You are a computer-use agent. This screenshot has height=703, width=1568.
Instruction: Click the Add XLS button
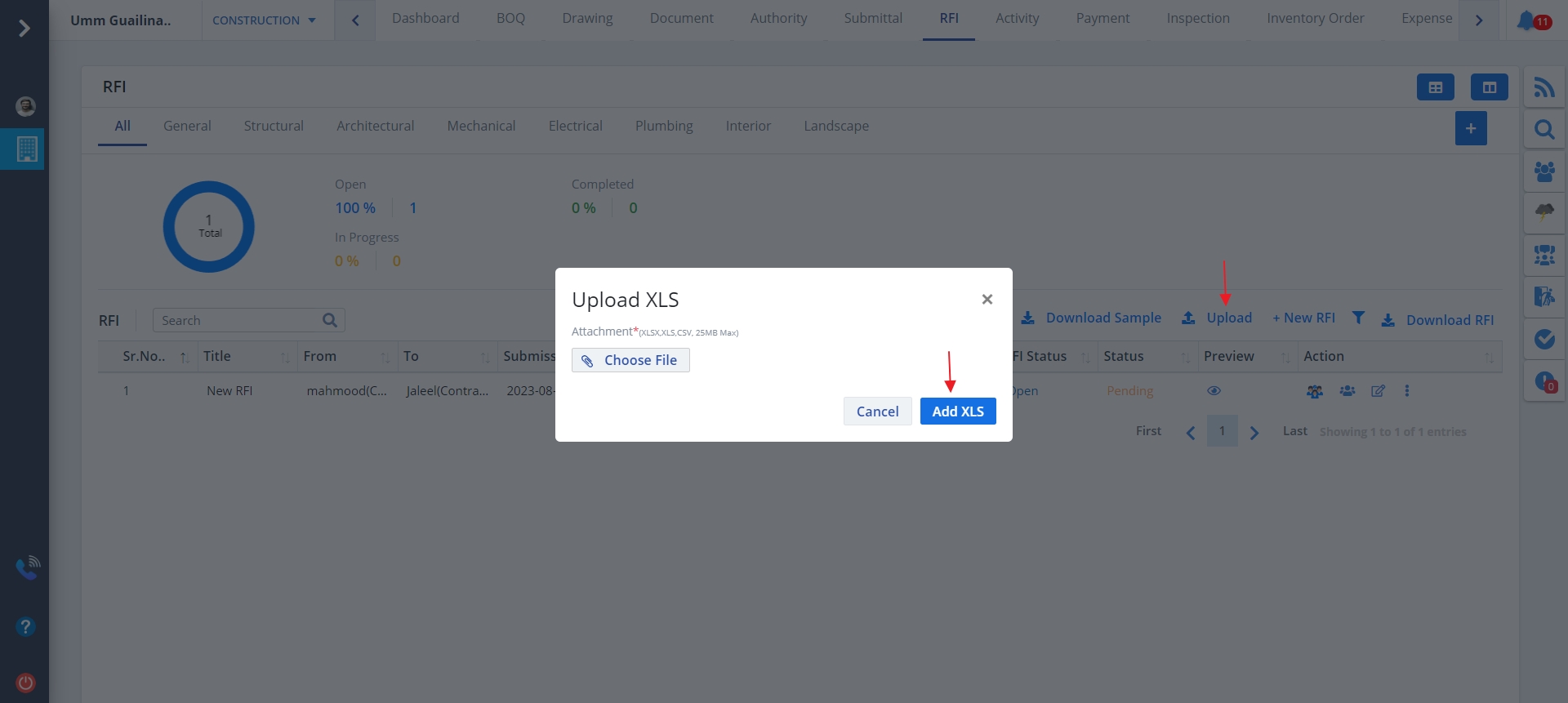click(957, 412)
